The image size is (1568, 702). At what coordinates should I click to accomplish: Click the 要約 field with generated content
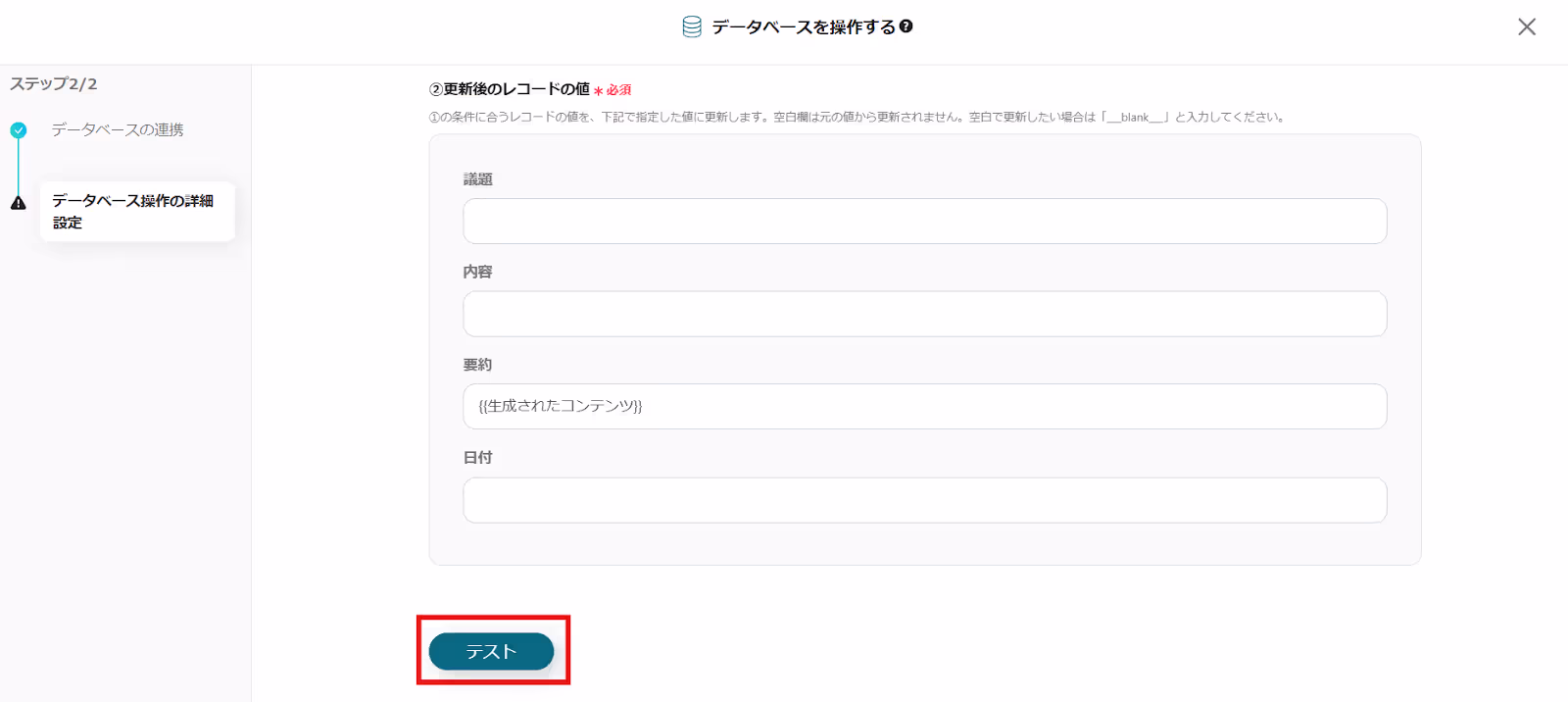tap(925, 406)
